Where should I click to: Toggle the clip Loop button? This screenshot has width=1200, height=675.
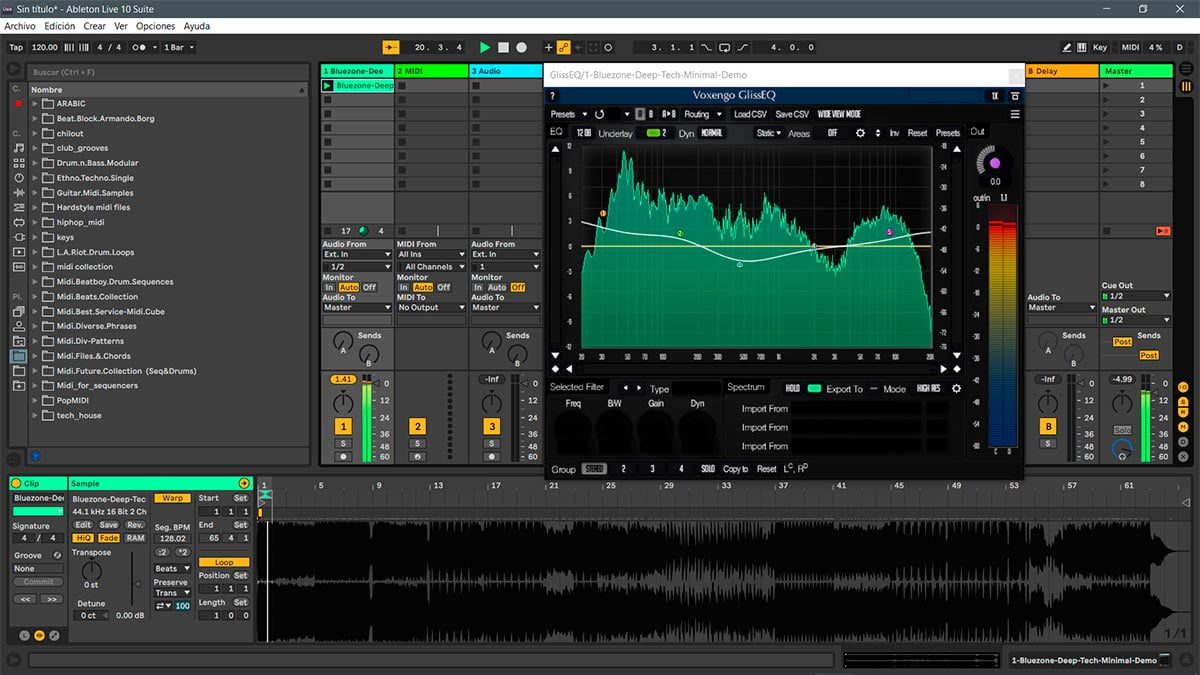pyautogui.click(x=223, y=562)
